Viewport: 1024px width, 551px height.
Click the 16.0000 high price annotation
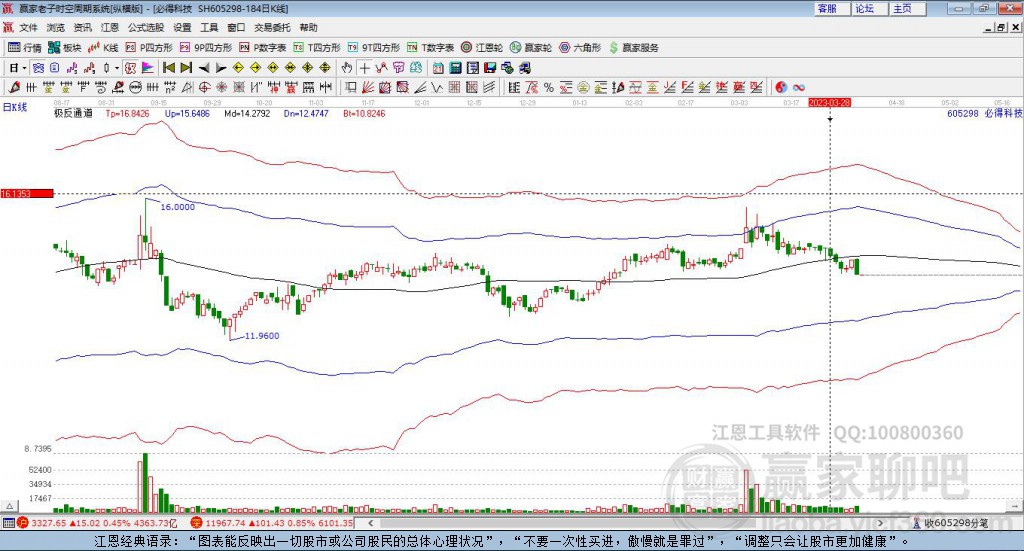[x=178, y=206]
